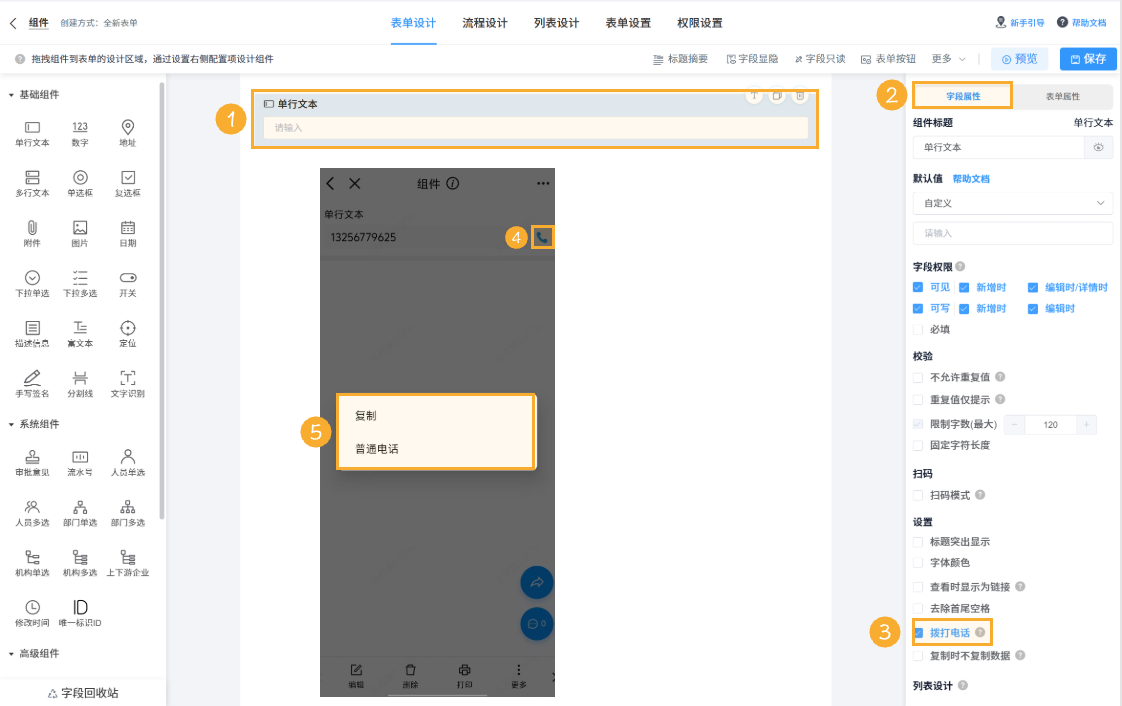The height and width of the screenshot is (706, 1122).
Task: Open the 字段回收站 recycle bin
Action: (x=83, y=693)
